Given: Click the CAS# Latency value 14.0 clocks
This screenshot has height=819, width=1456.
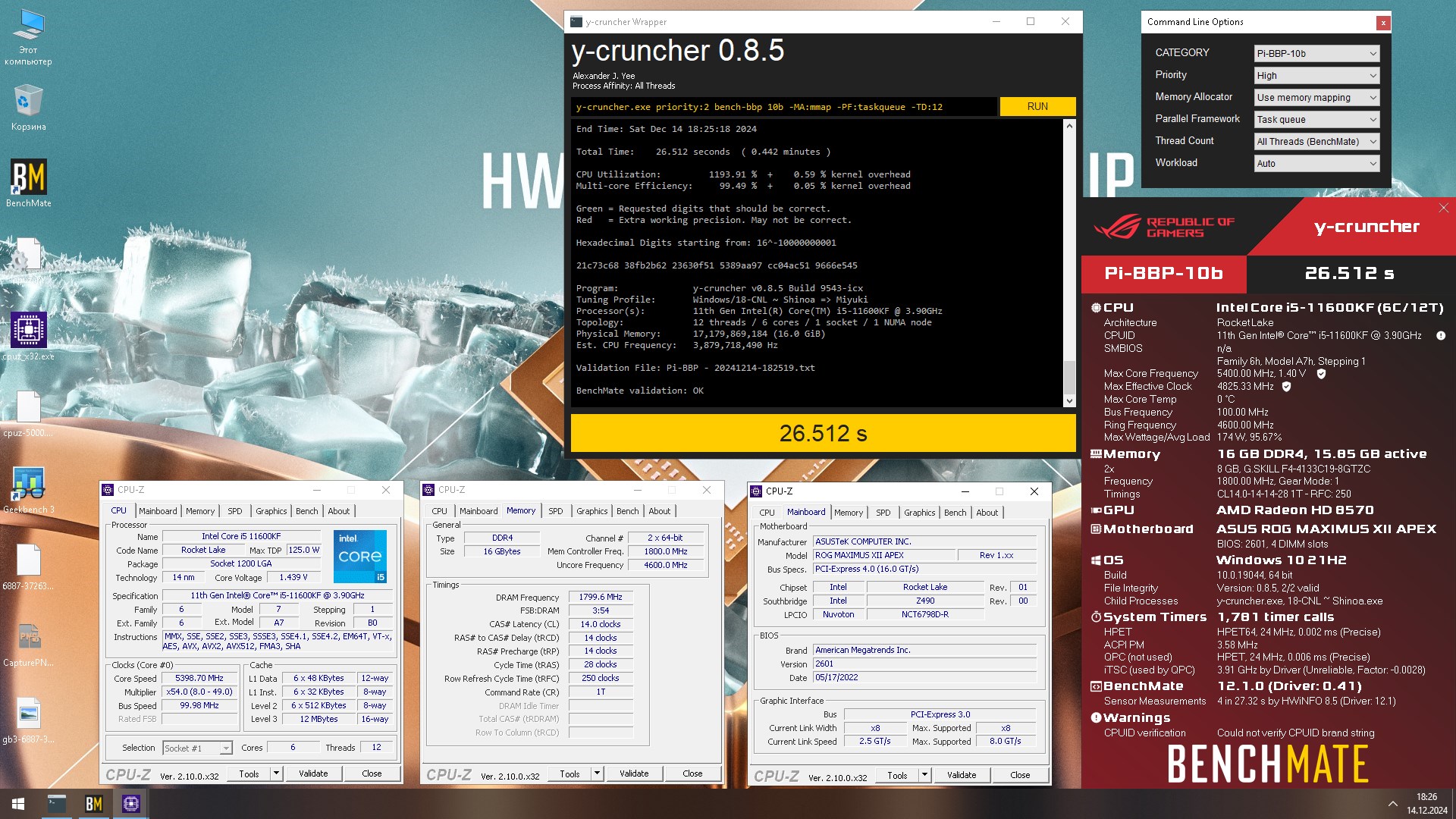Looking at the screenshot, I should click(x=601, y=625).
